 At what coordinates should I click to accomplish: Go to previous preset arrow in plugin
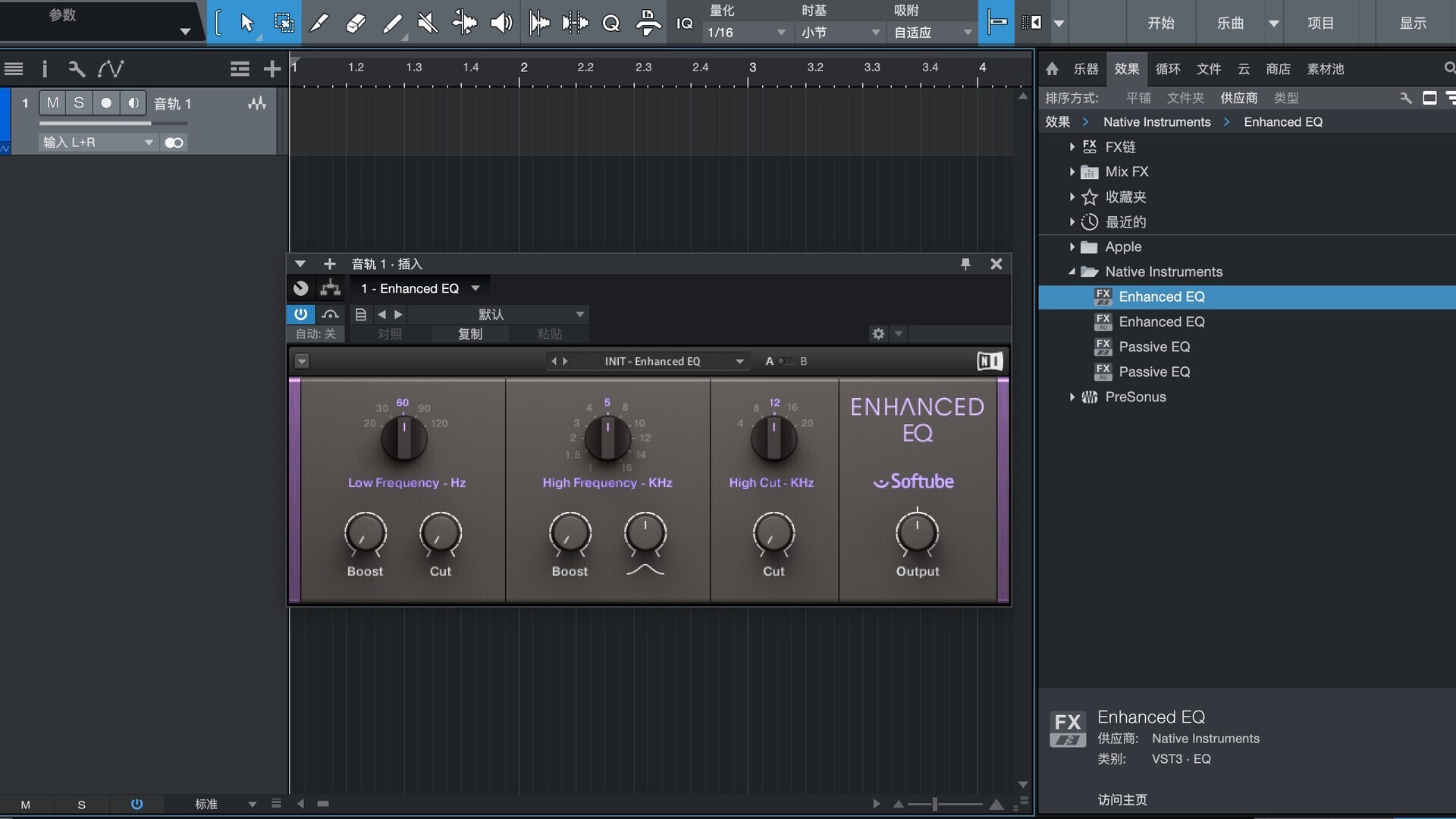(x=382, y=314)
